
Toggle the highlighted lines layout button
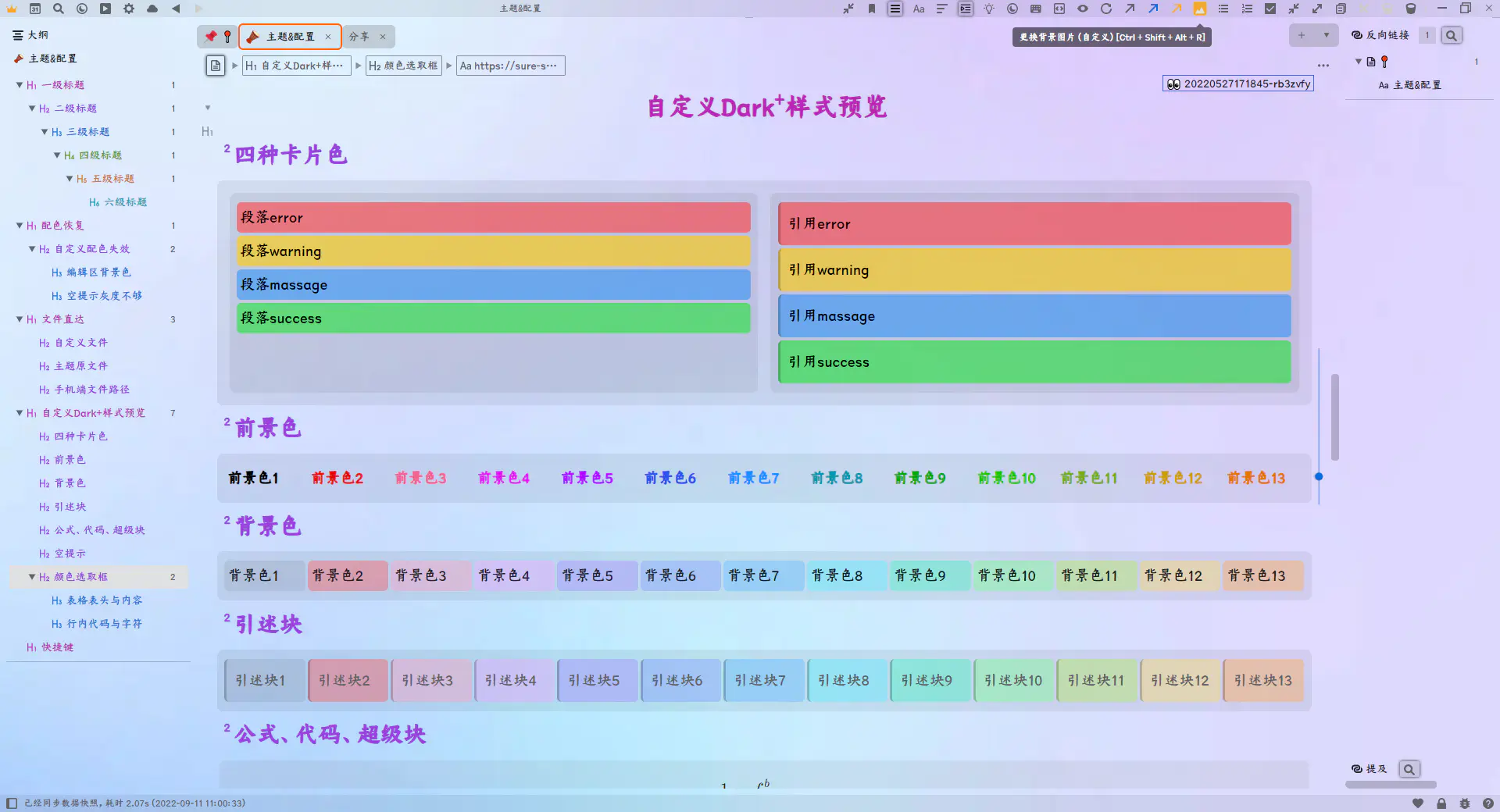895,9
